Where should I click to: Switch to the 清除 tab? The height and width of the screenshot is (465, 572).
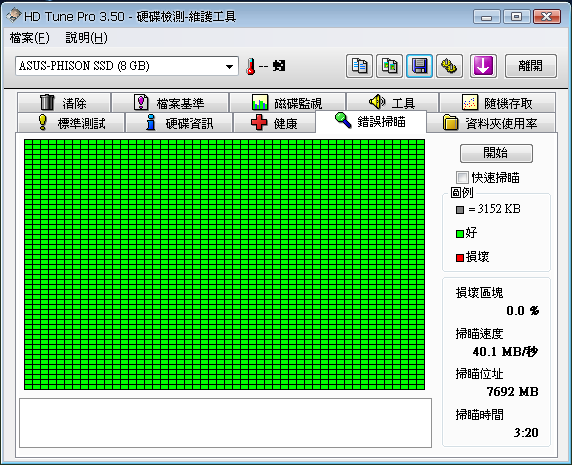(x=64, y=102)
